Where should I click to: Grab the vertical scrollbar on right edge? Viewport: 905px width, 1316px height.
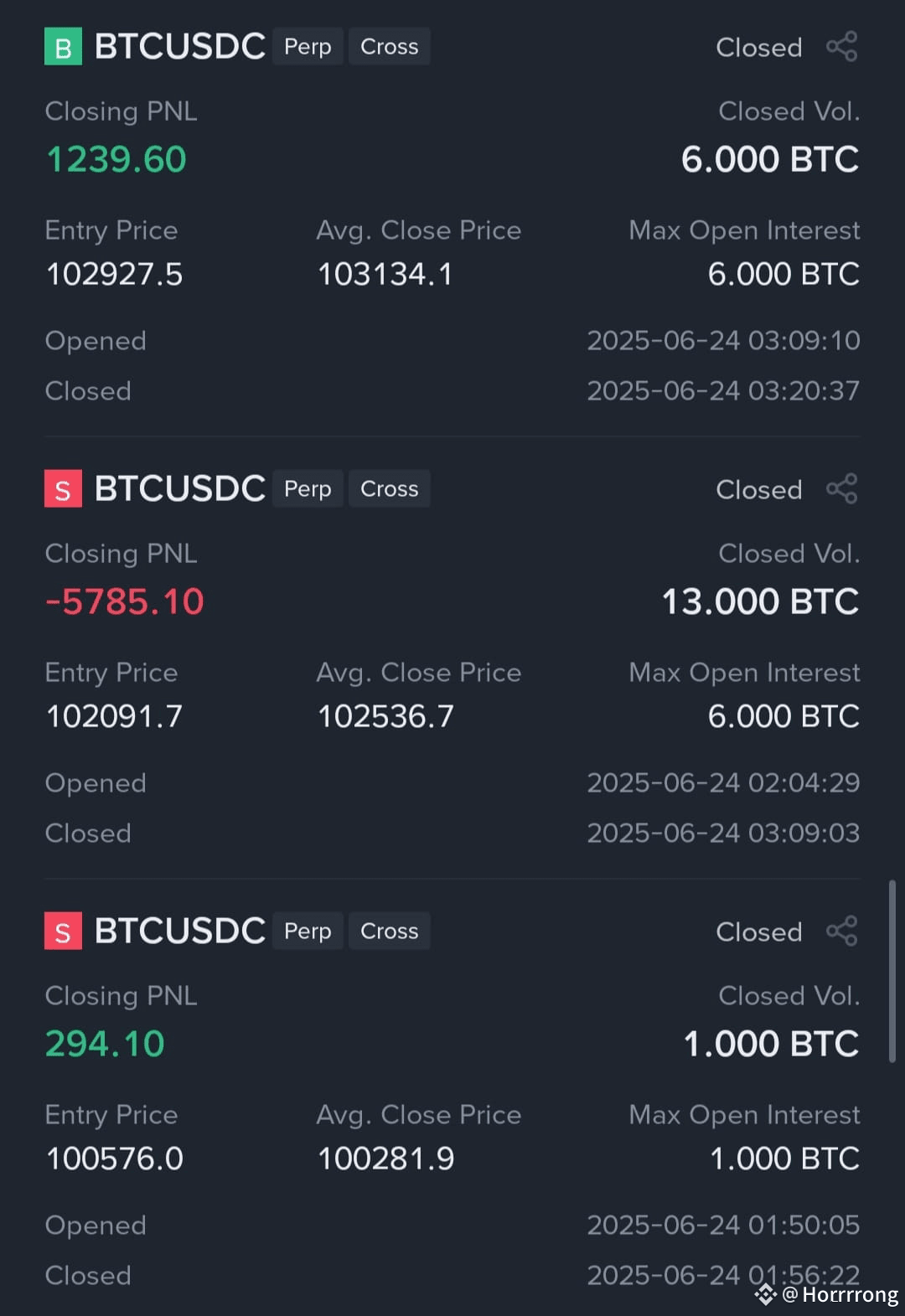coord(892,972)
